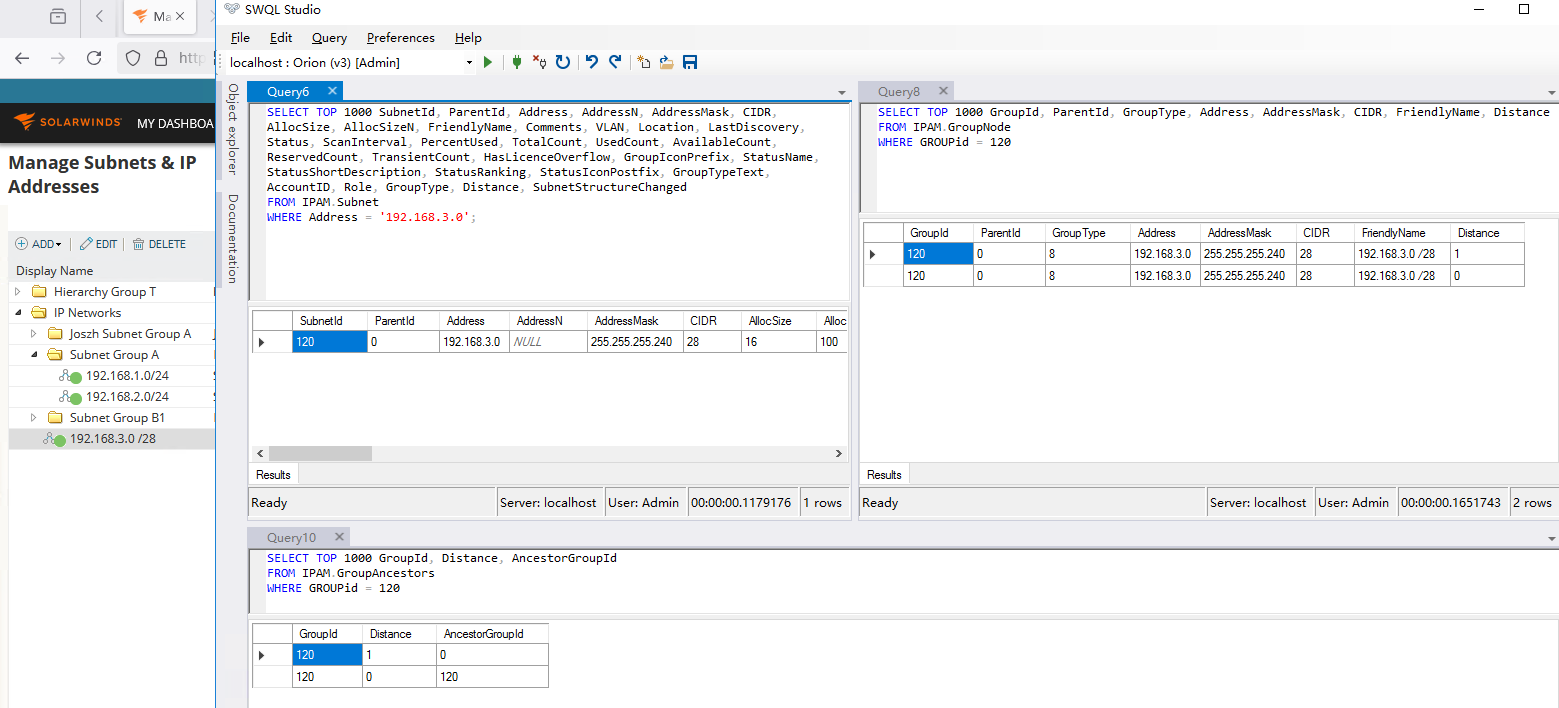Click the open file folder icon
Screen dimensions: 1559x708
[666, 62]
